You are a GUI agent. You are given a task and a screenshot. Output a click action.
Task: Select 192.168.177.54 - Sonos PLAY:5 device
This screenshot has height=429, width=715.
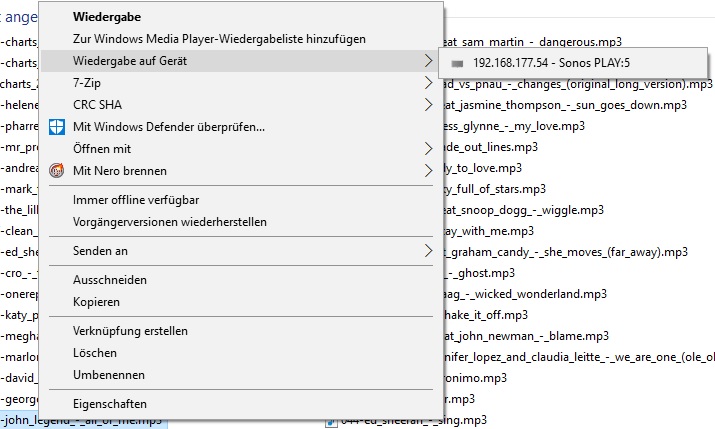click(559, 62)
